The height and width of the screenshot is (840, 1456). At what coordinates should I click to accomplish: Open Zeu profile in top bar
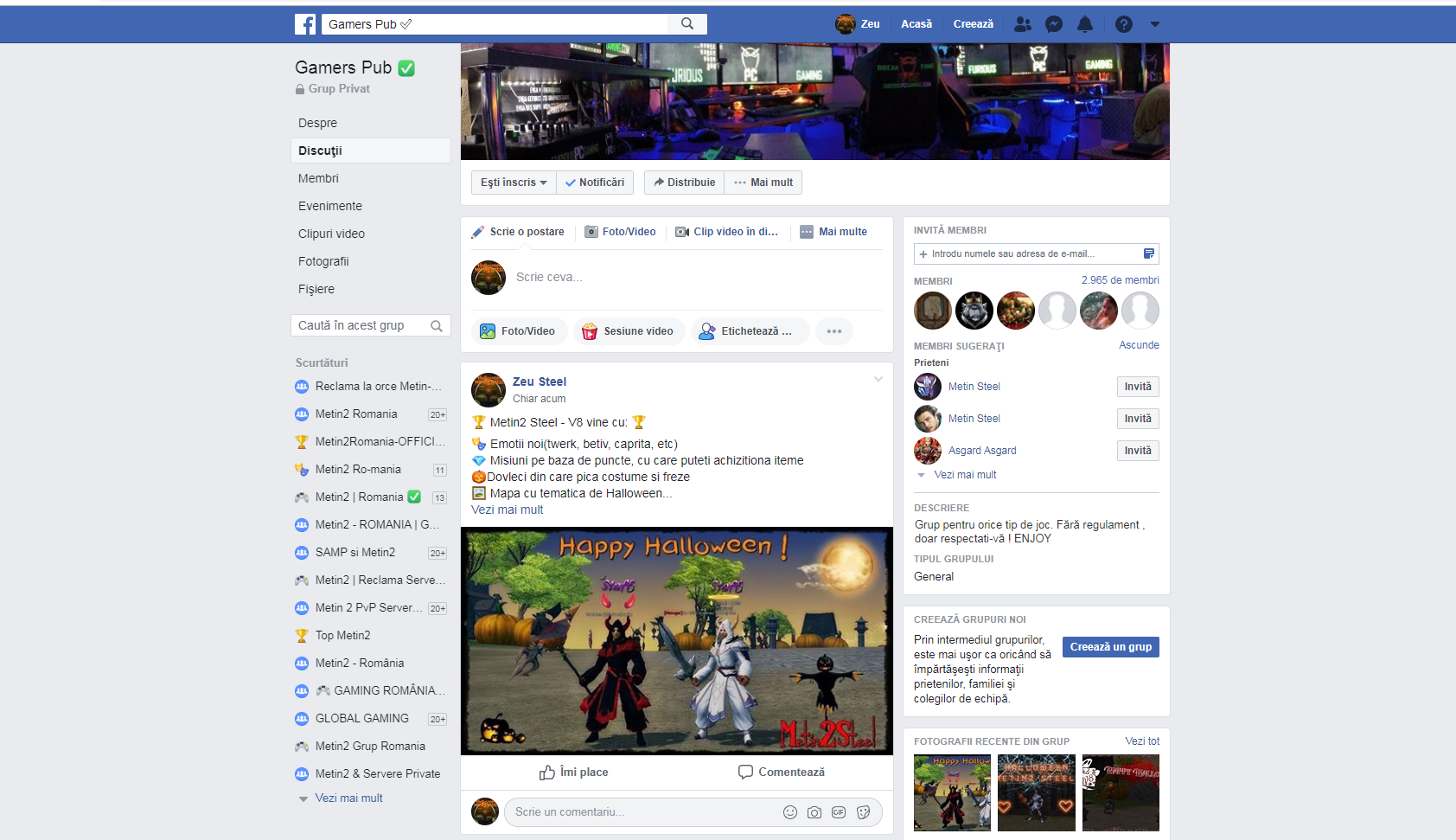pos(858,24)
